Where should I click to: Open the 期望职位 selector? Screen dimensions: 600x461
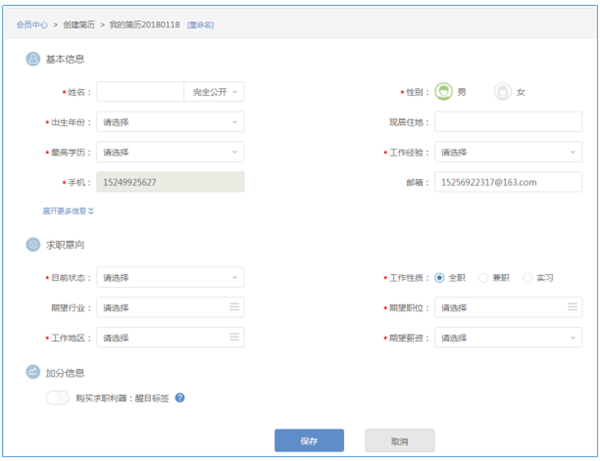(508, 308)
